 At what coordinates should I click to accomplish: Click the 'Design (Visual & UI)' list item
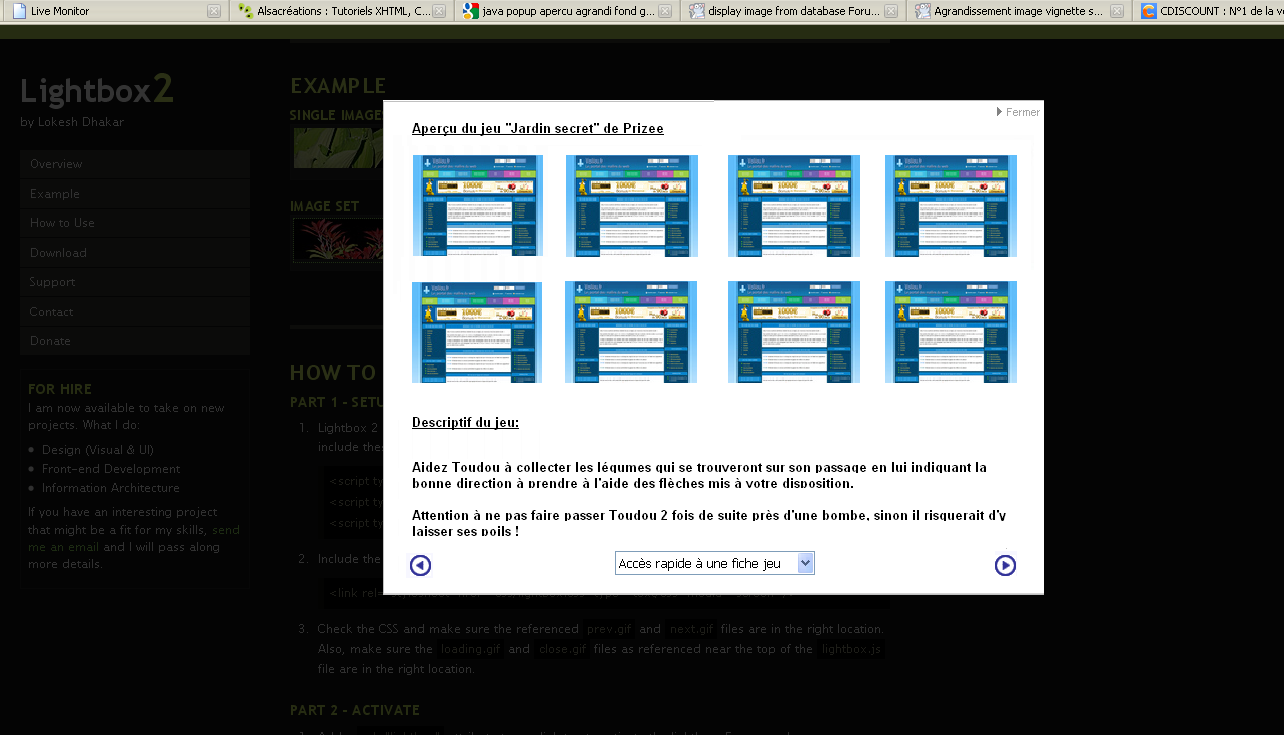98,450
